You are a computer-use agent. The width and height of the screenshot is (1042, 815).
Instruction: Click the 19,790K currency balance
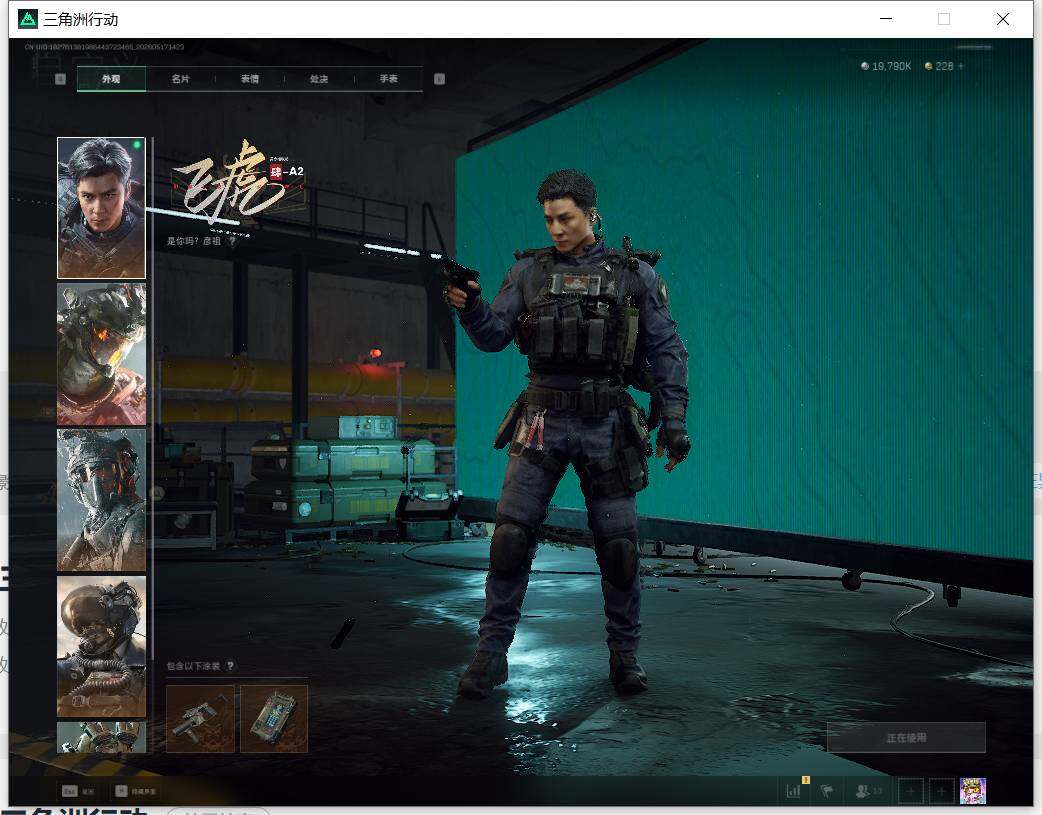click(886, 66)
